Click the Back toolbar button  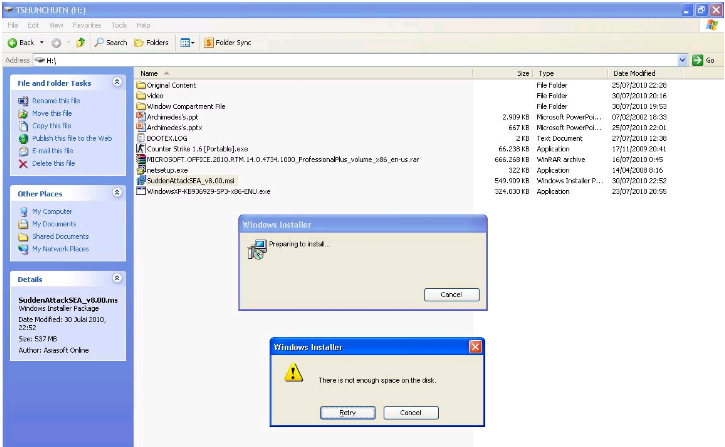point(21,43)
